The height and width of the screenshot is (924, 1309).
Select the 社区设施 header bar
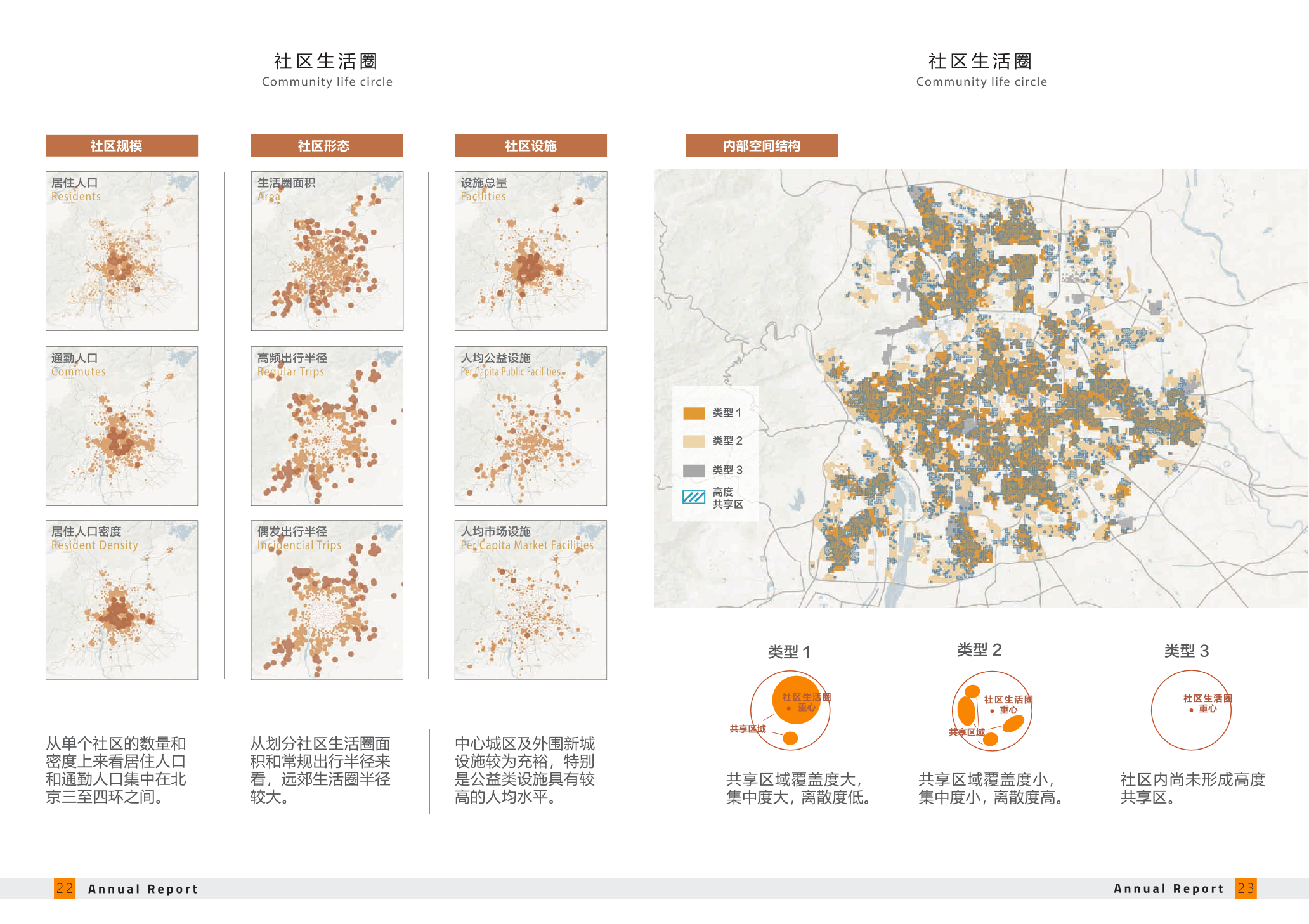530,146
